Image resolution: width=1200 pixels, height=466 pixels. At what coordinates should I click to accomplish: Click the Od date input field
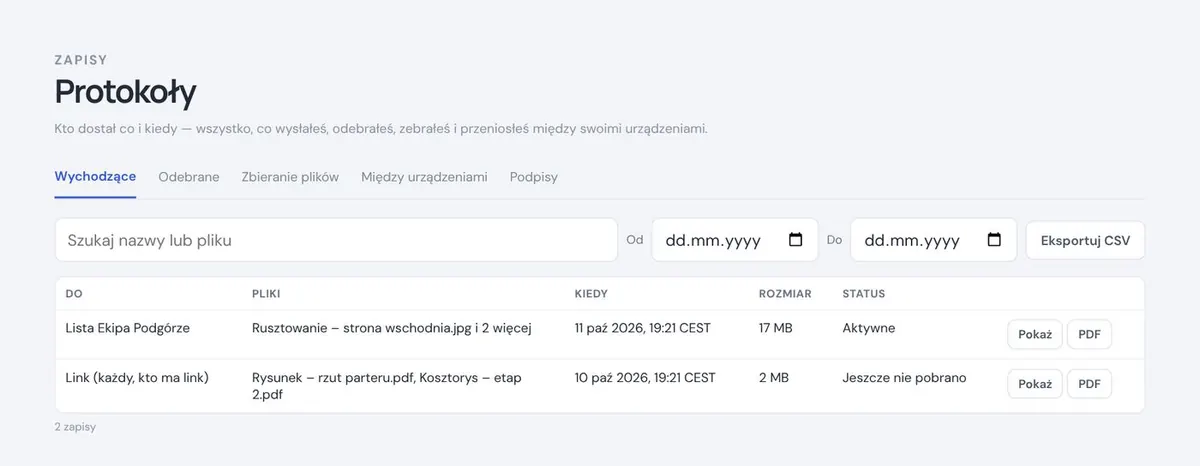point(735,240)
